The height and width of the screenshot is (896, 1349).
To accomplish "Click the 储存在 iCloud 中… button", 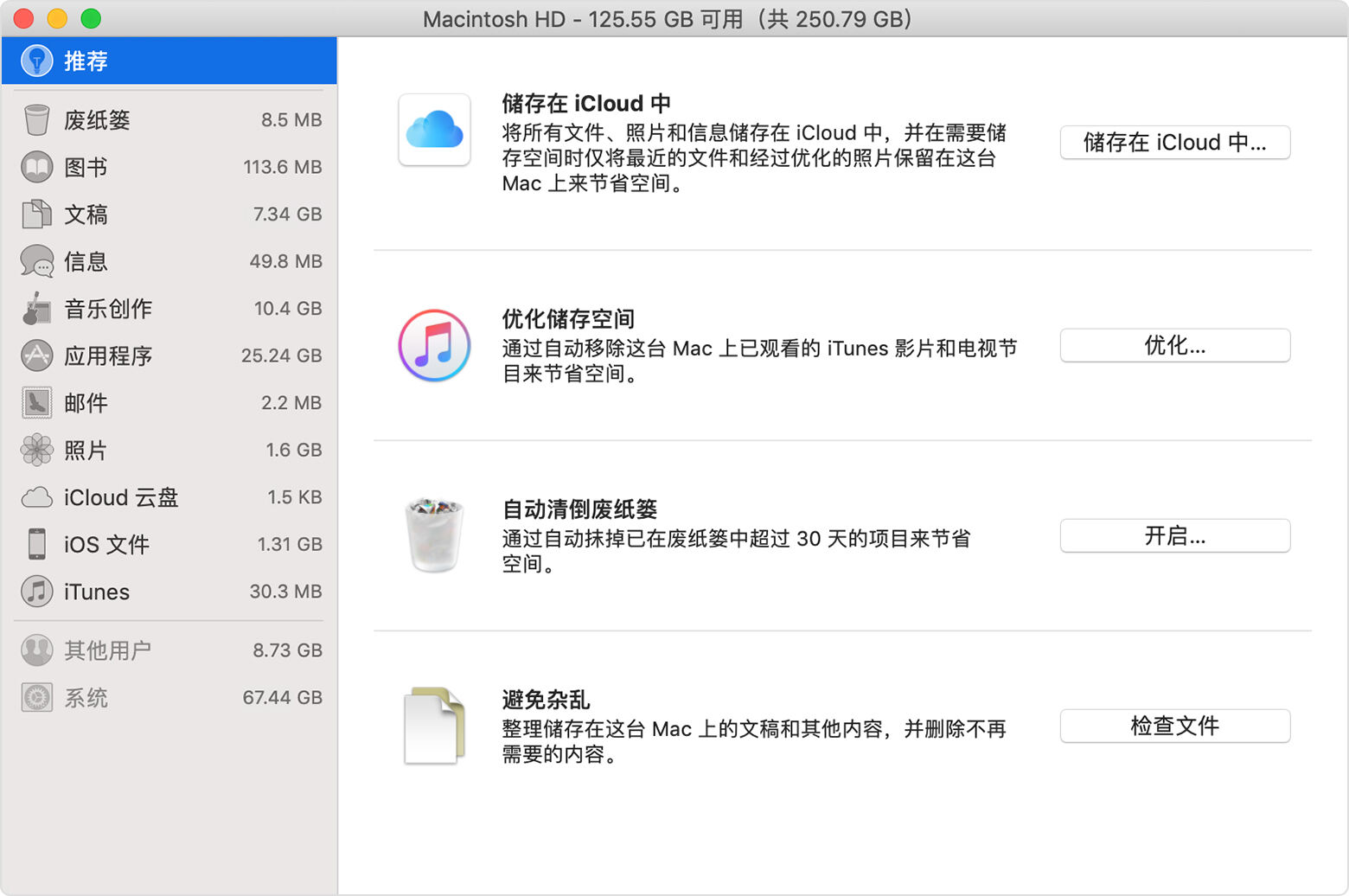I will [x=1175, y=143].
